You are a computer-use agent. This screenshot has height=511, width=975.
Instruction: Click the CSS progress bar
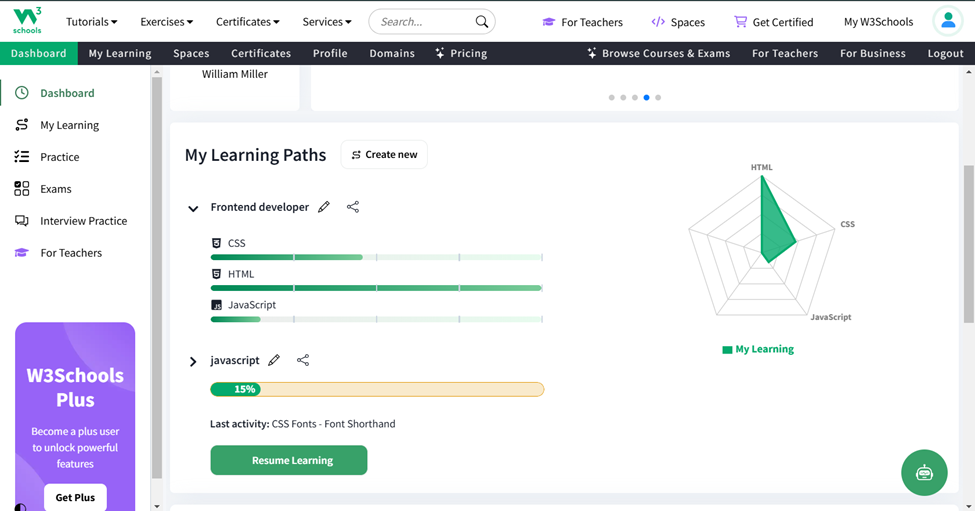(376, 257)
